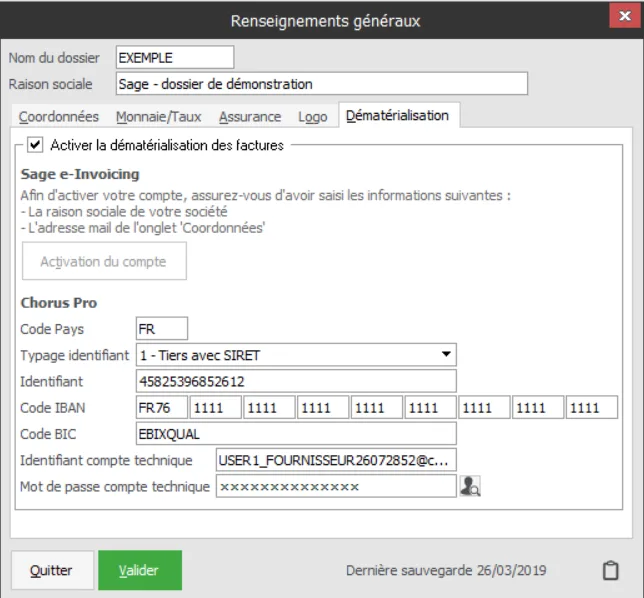Viewport: 644px width, 598px height.
Task: Select the Dématérialisation tab
Action: coord(397,115)
